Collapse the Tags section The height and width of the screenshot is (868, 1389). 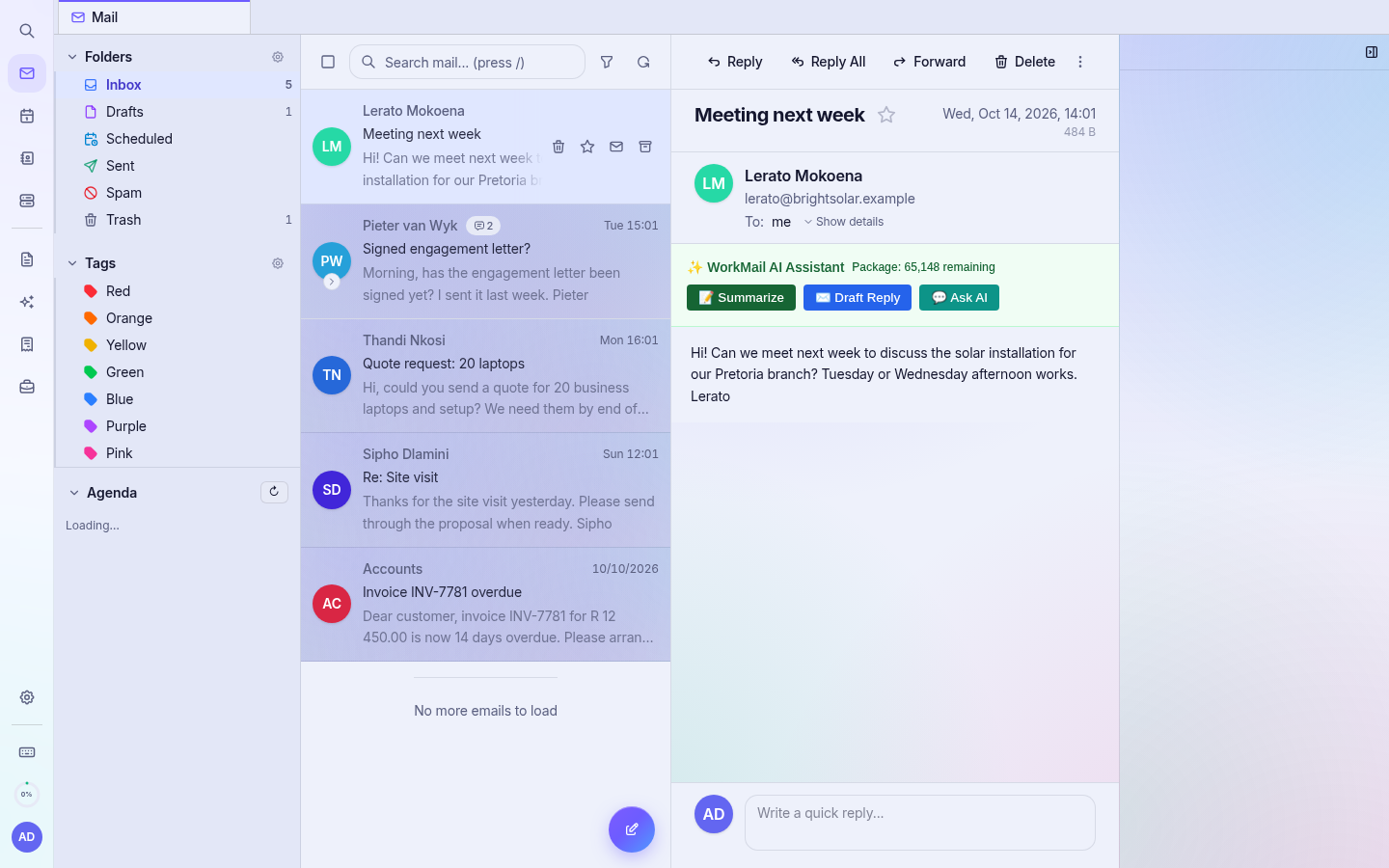tap(72, 263)
